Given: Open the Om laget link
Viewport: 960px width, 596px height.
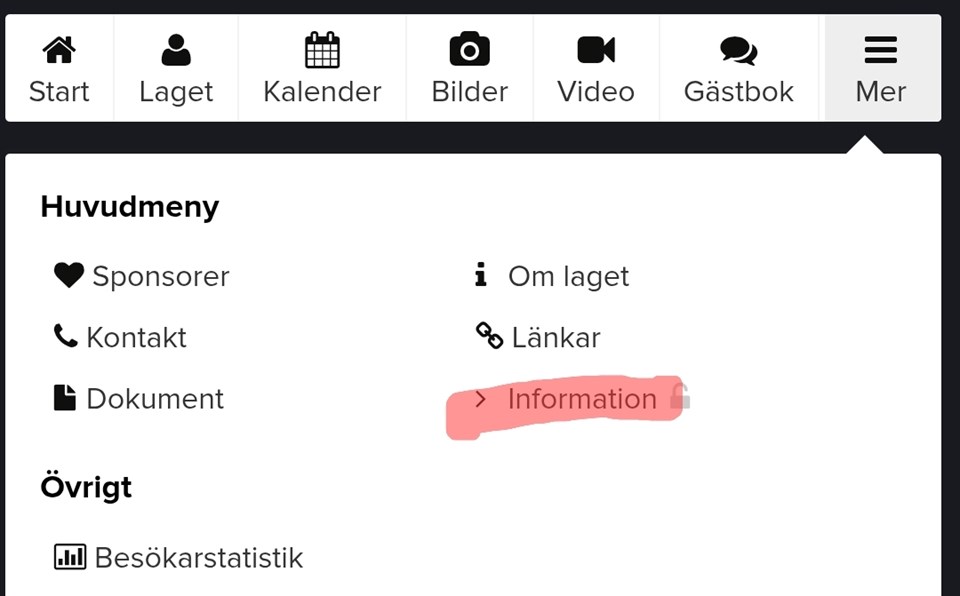Looking at the screenshot, I should pyautogui.click(x=568, y=276).
